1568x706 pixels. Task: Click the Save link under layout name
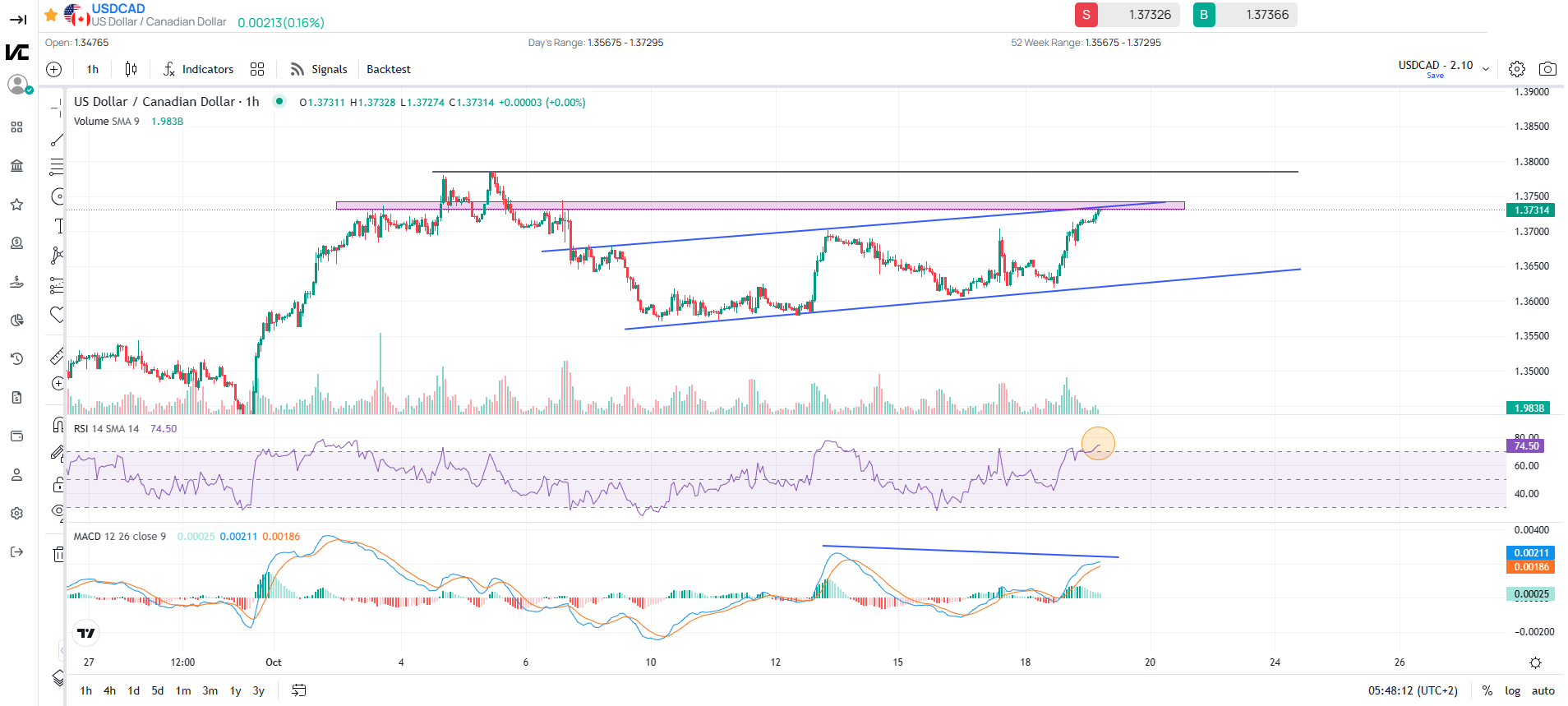(1435, 76)
